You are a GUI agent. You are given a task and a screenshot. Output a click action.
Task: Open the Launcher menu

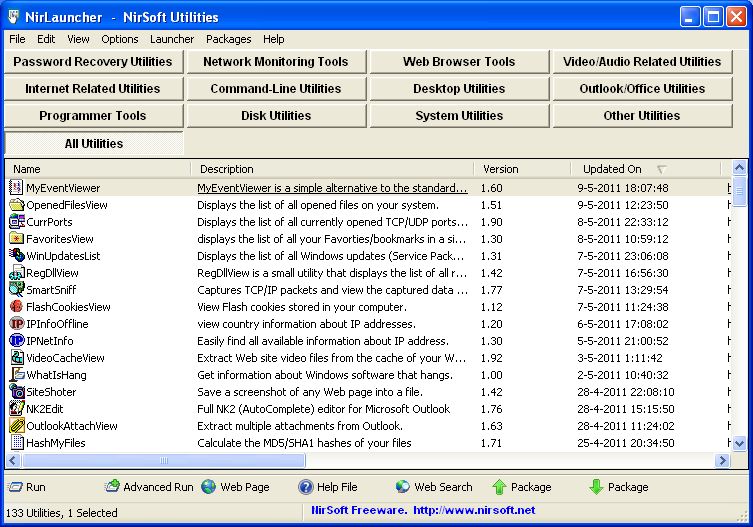172,39
